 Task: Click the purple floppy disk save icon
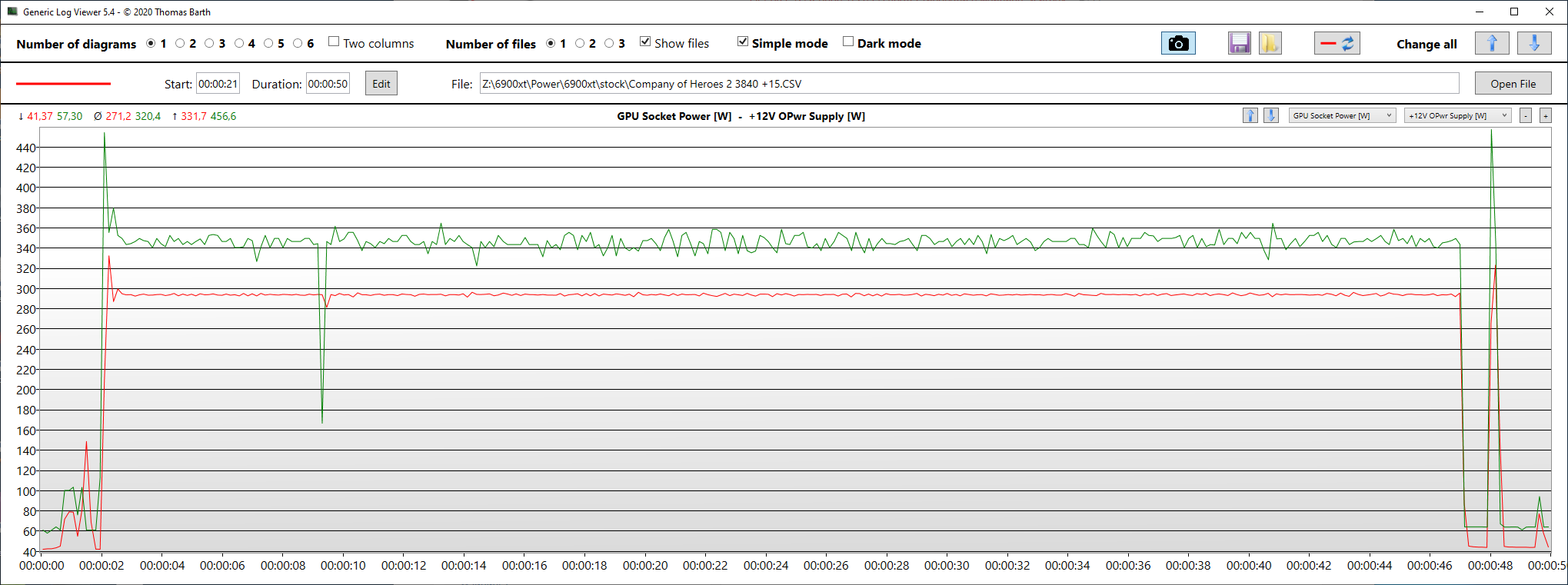(x=1239, y=44)
